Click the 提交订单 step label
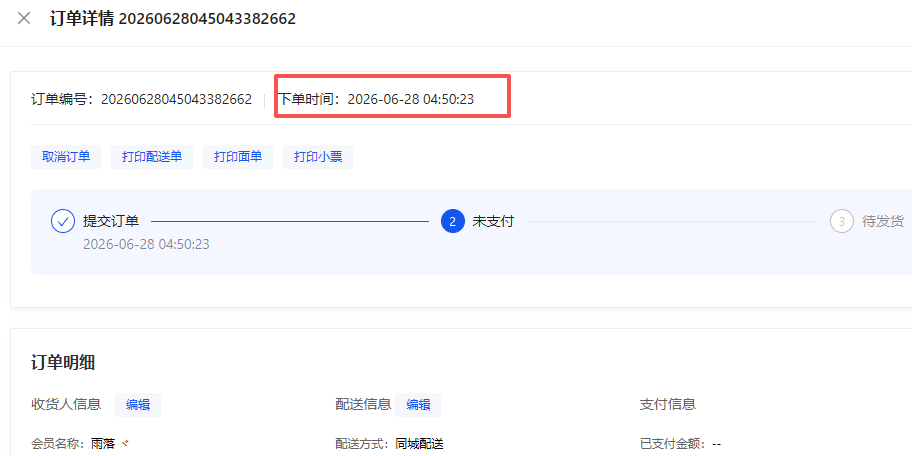The image size is (912, 456). (x=111, y=222)
